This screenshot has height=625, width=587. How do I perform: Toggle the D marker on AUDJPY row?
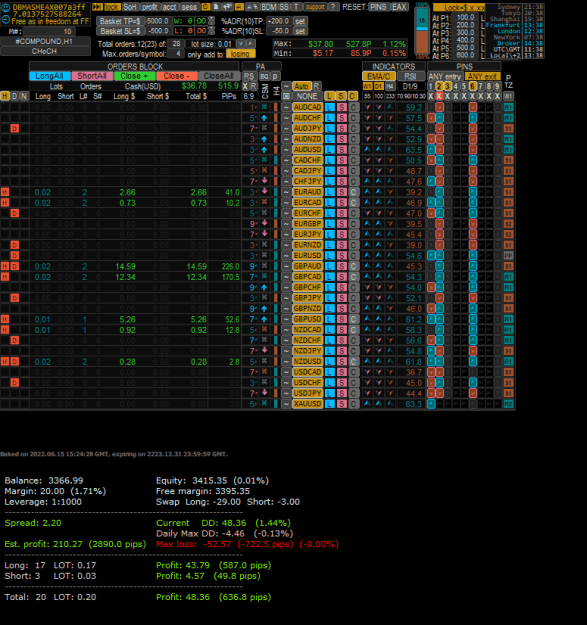pos(14,128)
